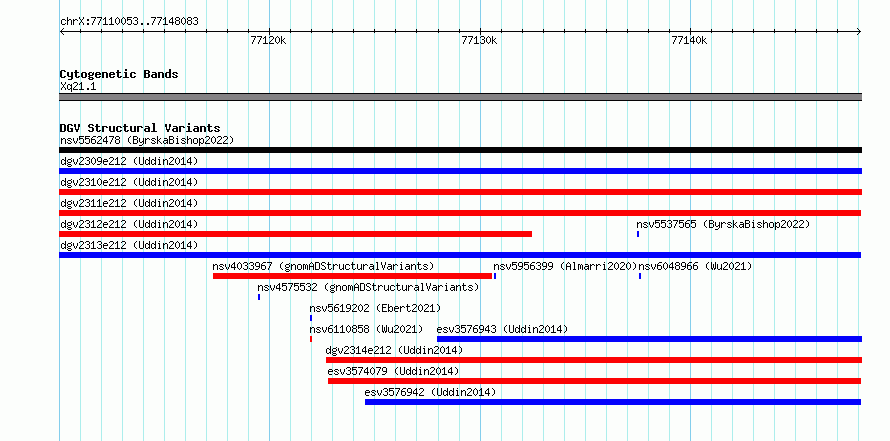Open nsv5956399 (Almarri2020) label

coord(565,266)
